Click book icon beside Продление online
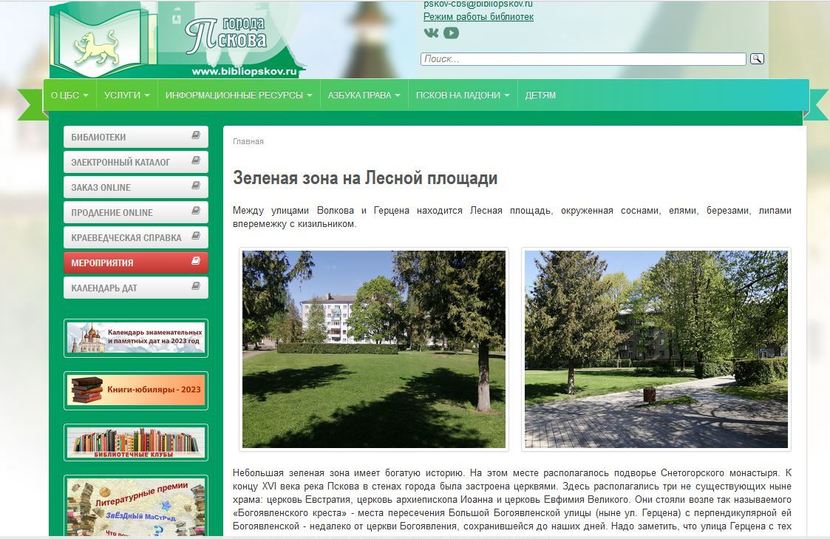 [x=196, y=211]
